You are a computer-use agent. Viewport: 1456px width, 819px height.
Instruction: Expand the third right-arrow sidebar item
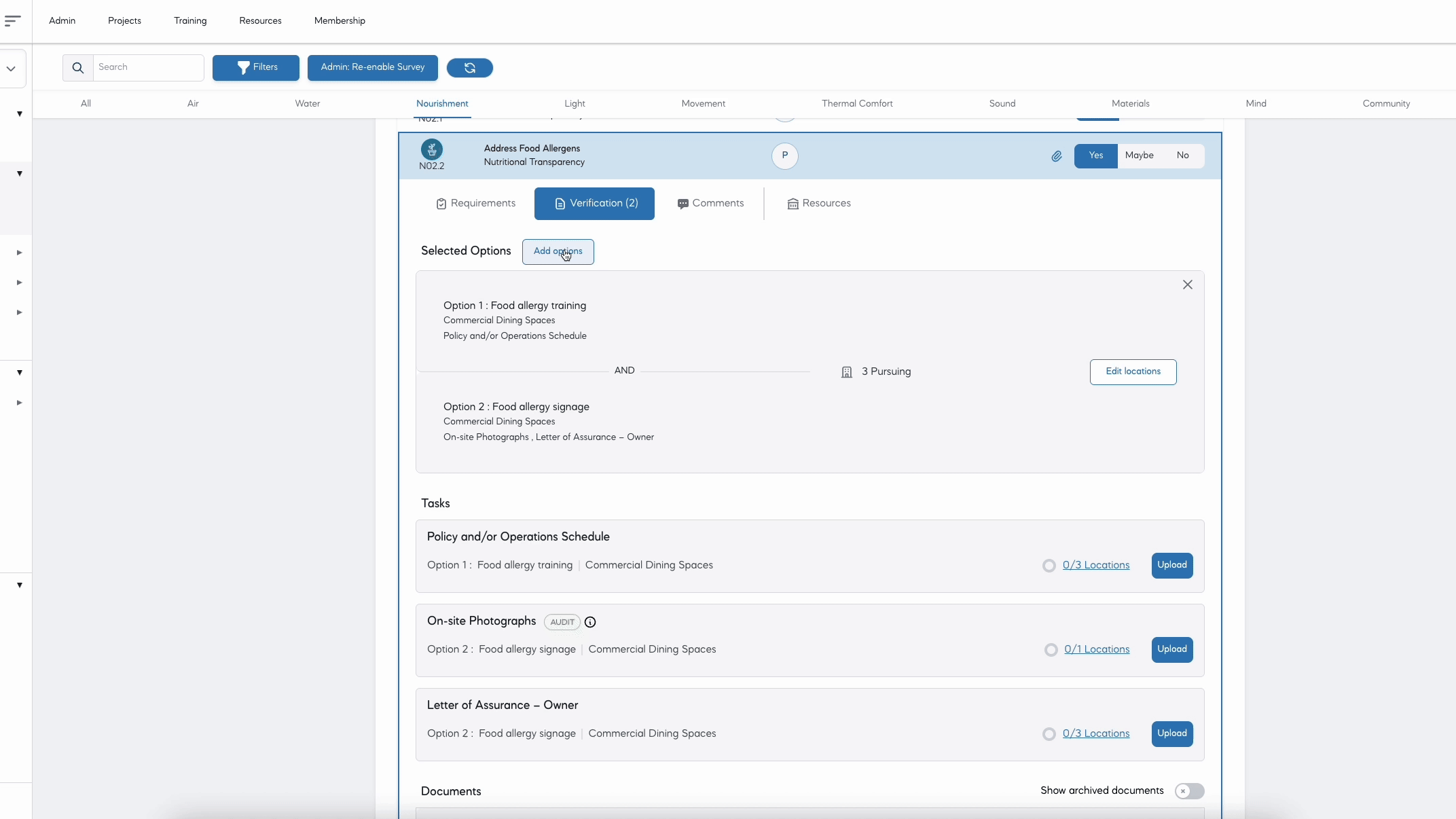[20, 312]
